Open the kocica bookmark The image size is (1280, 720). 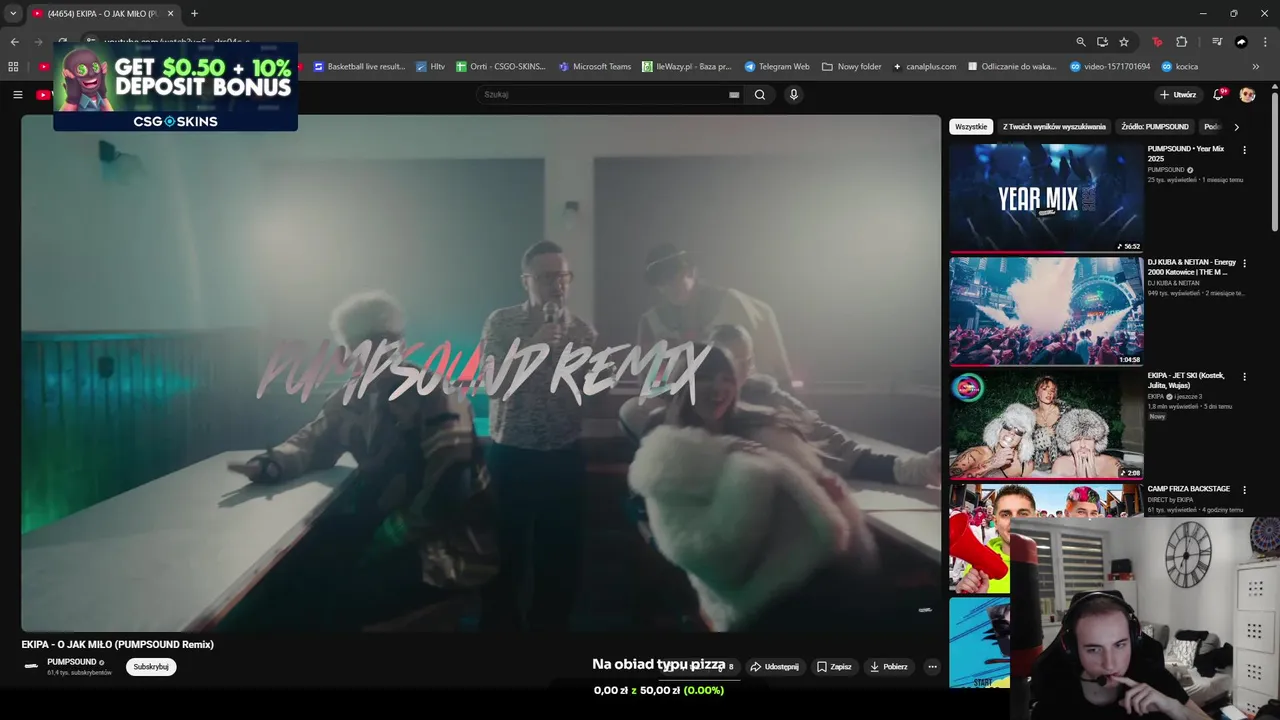[x=1180, y=67]
